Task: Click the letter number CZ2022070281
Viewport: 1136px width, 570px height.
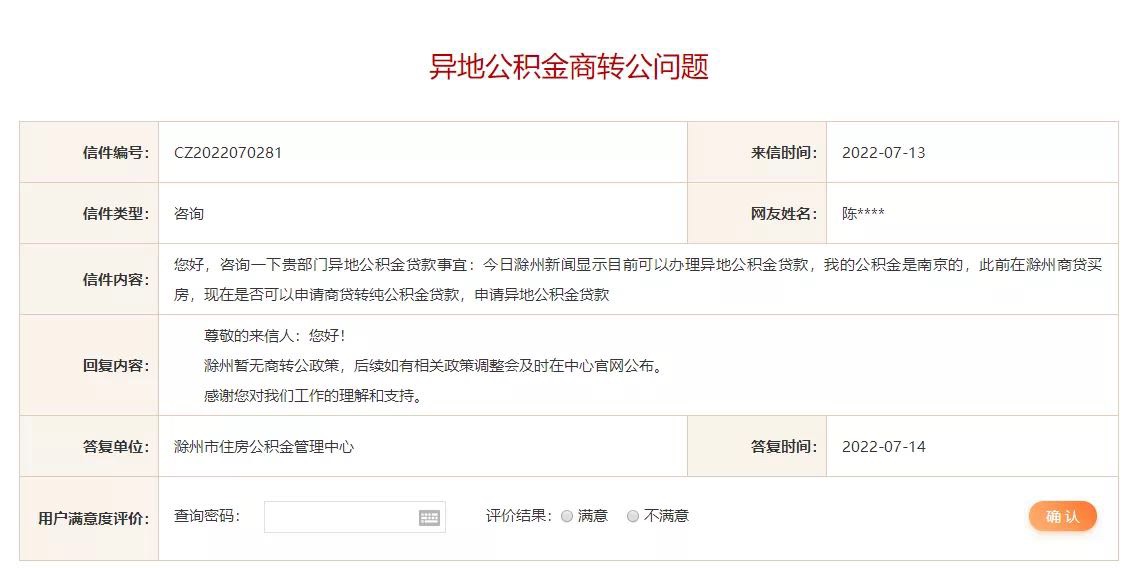Action: [227, 153]
